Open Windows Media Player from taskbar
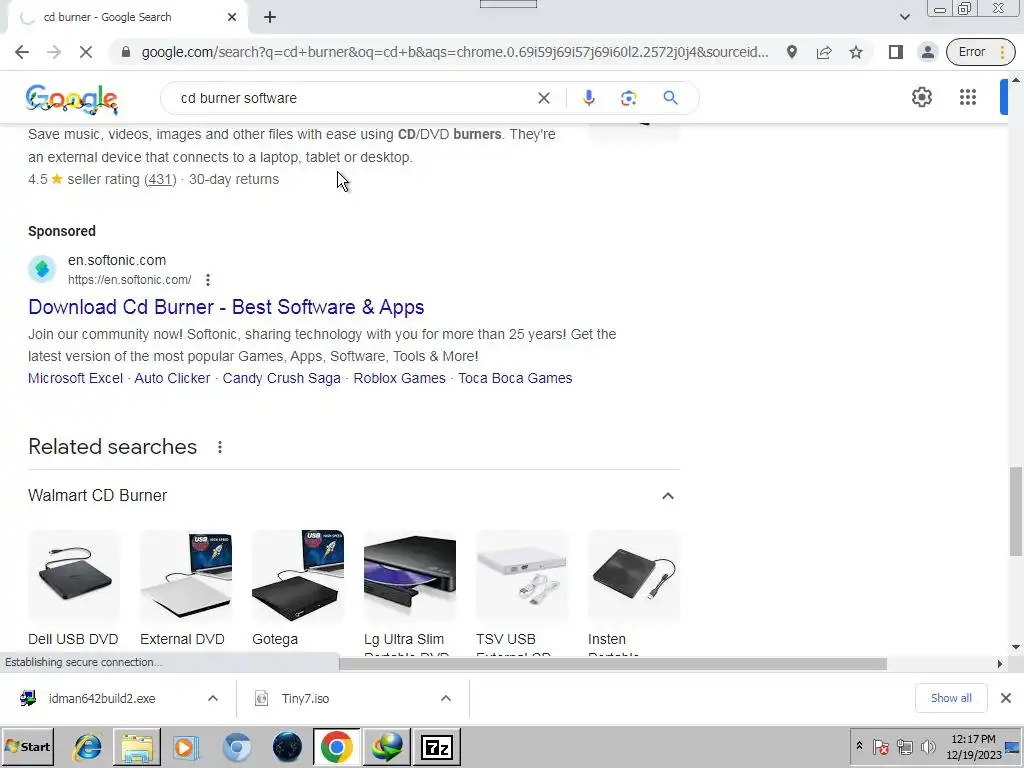The image size is (1024, 768). coord(186,747)
